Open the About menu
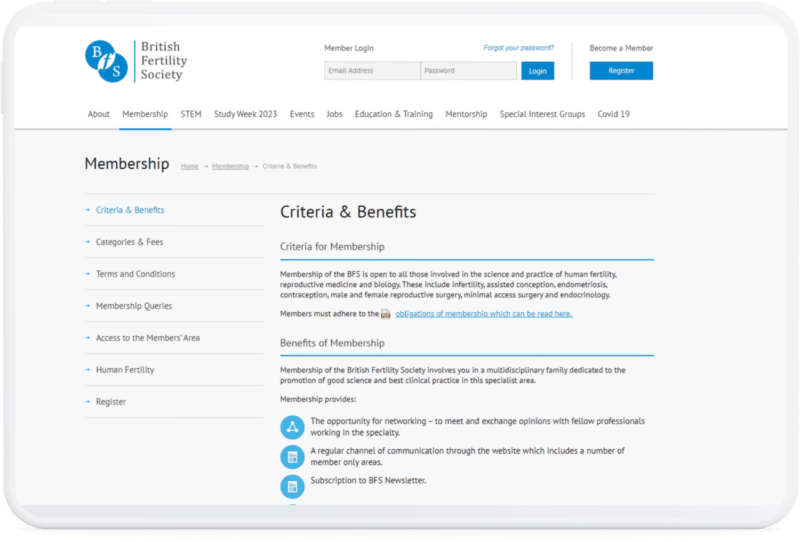The width and height of the screenshot is (800, 542). pyautogui.click(x=98, y=114)
